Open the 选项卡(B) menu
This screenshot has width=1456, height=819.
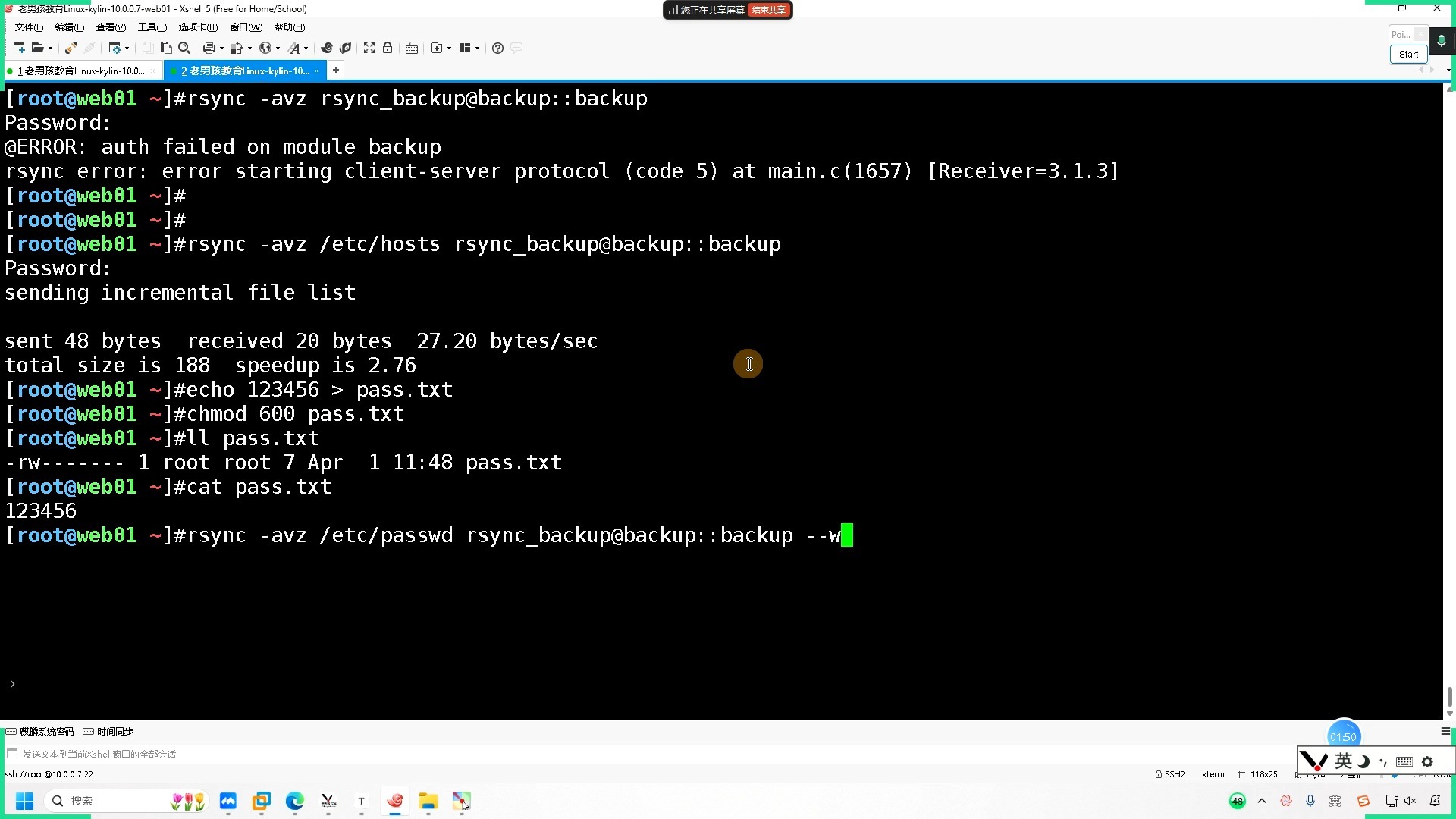(198, 27)
